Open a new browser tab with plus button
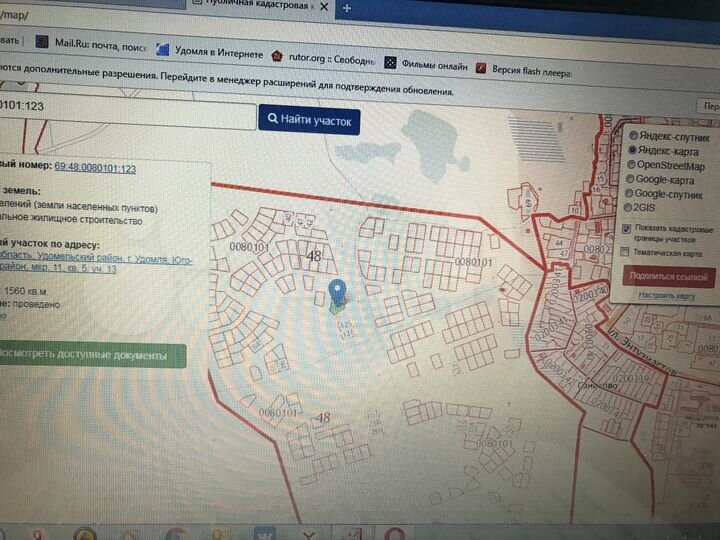 [x=347, y=7]
